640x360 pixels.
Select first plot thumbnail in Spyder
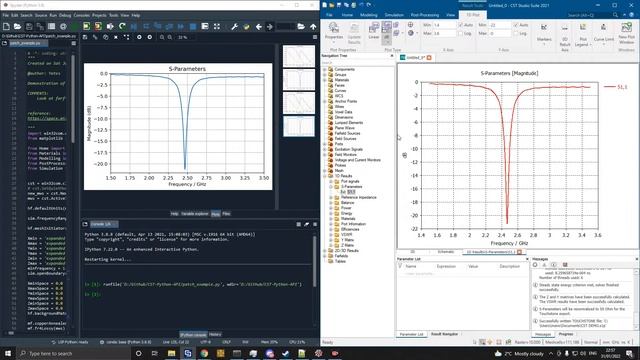click(299, 56)
